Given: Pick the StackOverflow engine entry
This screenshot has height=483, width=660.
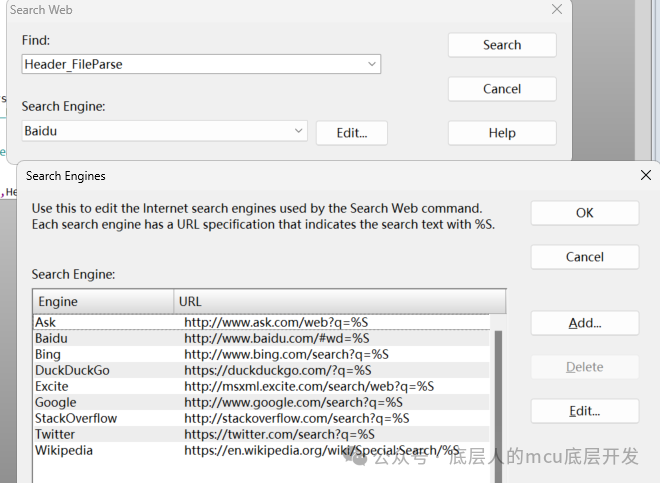Looking at the screenshot, I should click(x=75, y=418).
